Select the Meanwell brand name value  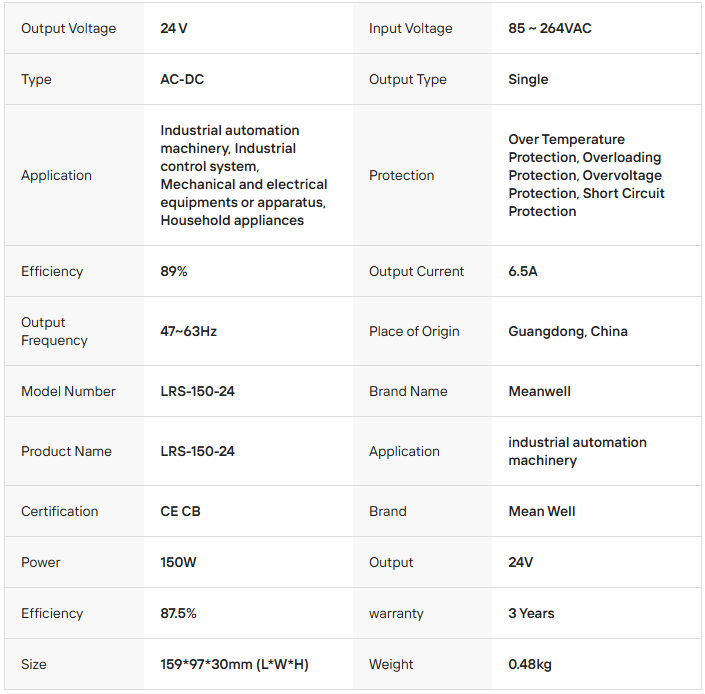pos(540,391)
